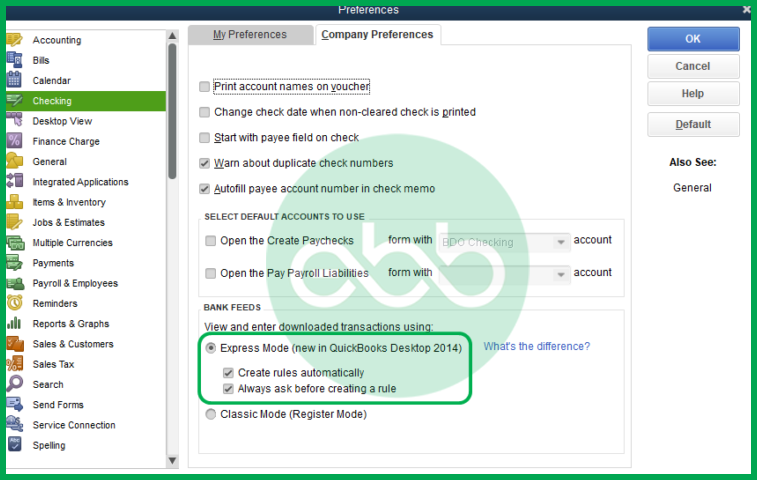
Task: Click the Sales & Customers icon
Action: tap(14, 344)
